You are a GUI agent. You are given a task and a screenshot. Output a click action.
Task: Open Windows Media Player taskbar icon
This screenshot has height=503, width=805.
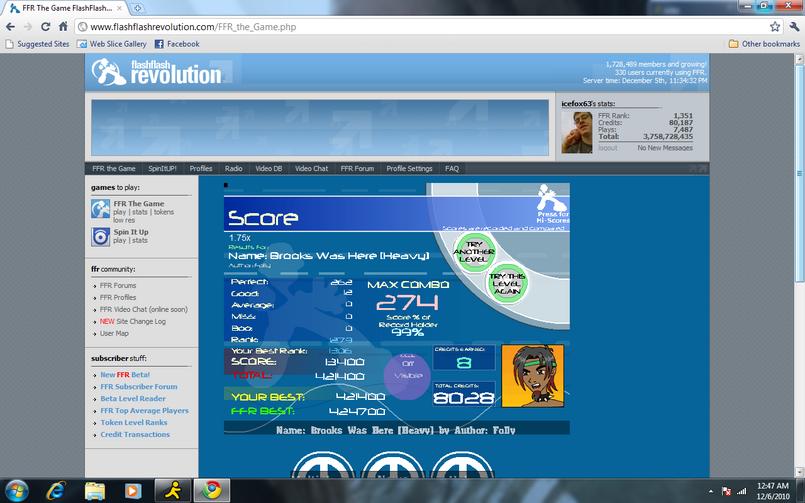132,491
